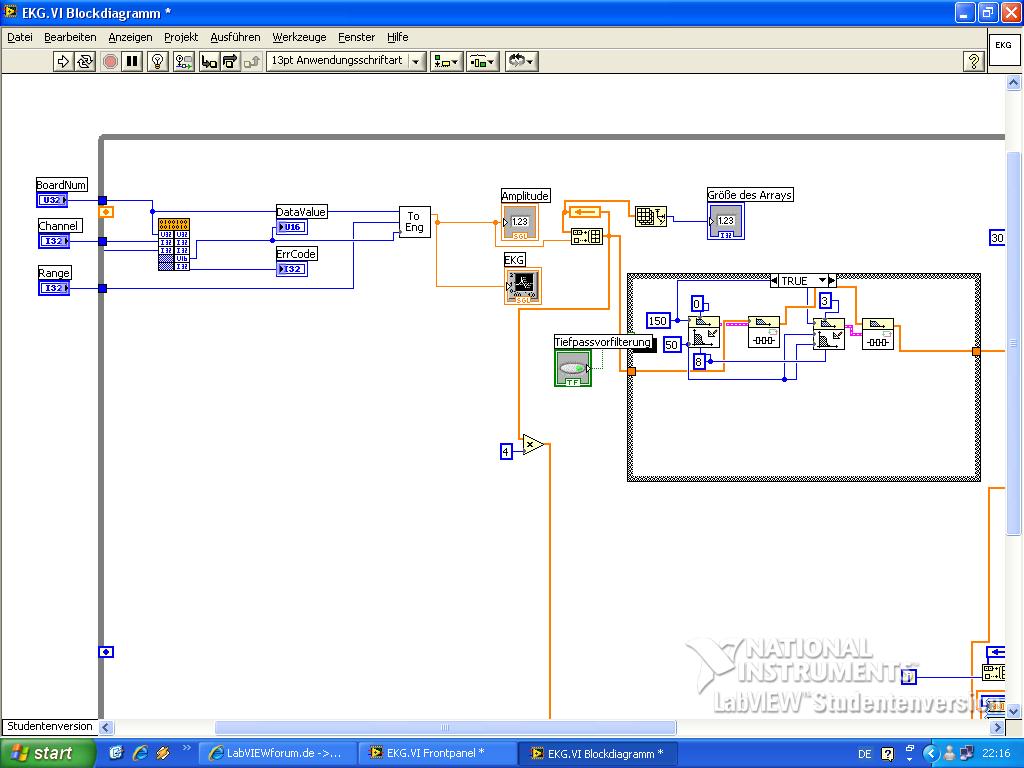1024x768 pixels.
Task: Click the feedback node arrow above Build Array
Action: (584, 212)
